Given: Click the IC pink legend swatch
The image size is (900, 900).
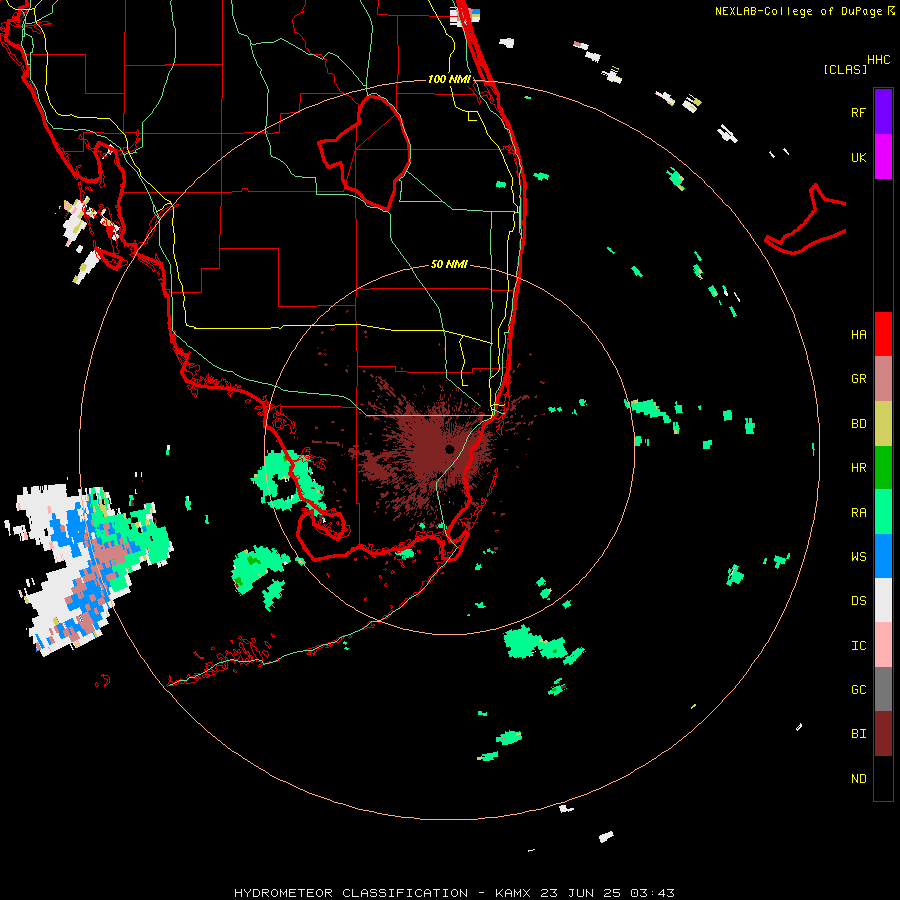Looking at the screenshot, I should pyautogui.click(x=883, y=645).
